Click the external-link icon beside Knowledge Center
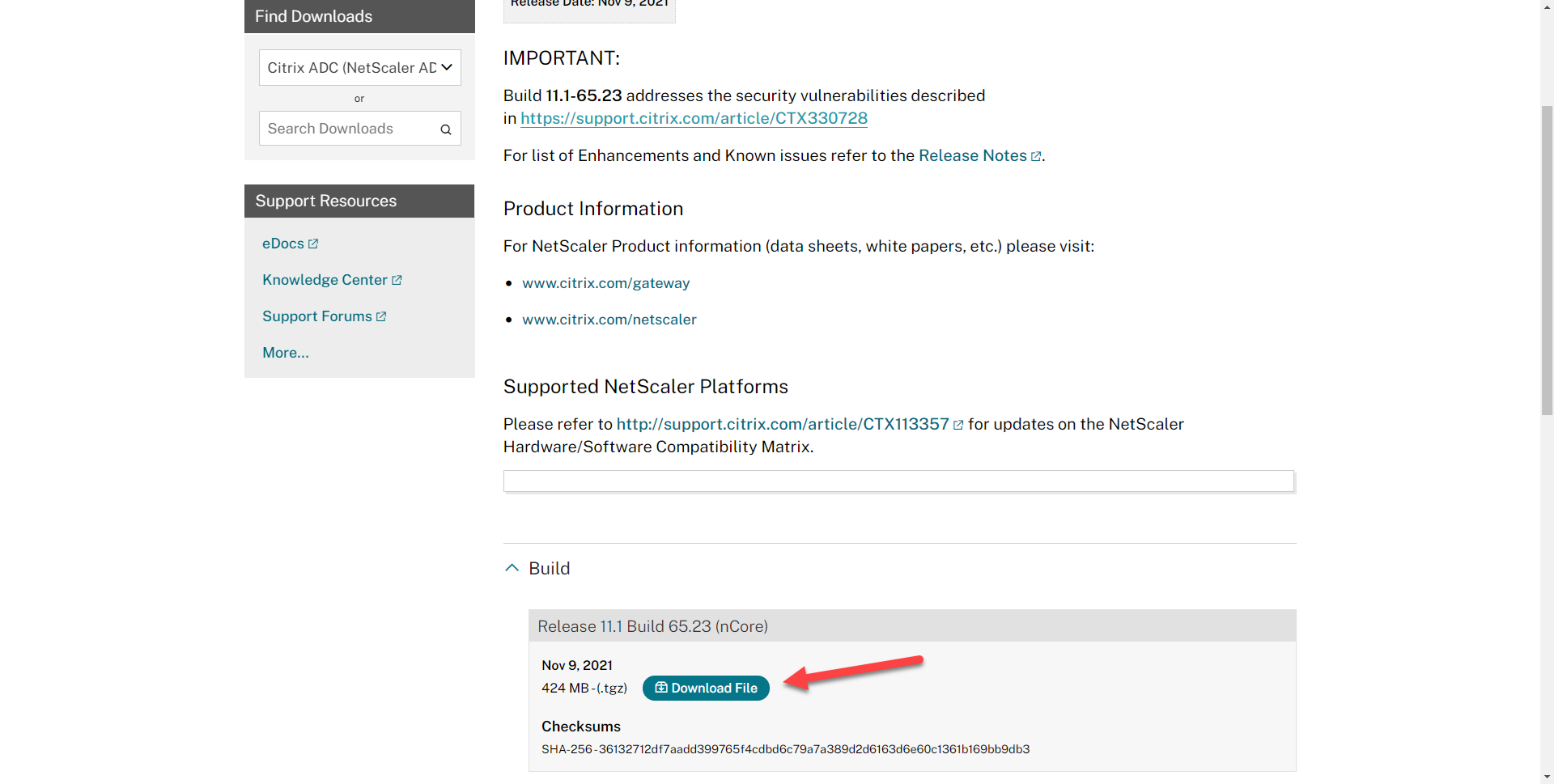Screen dimensions: 1554x784 pos(397,280)
